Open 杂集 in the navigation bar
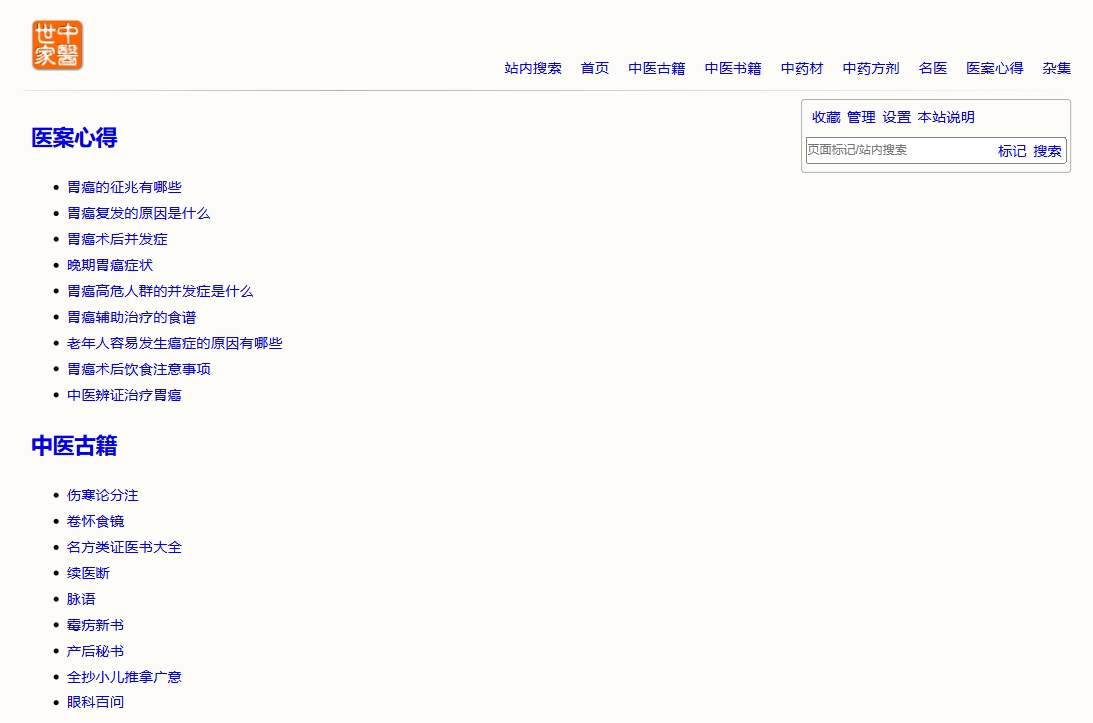 click(1057, 68)
